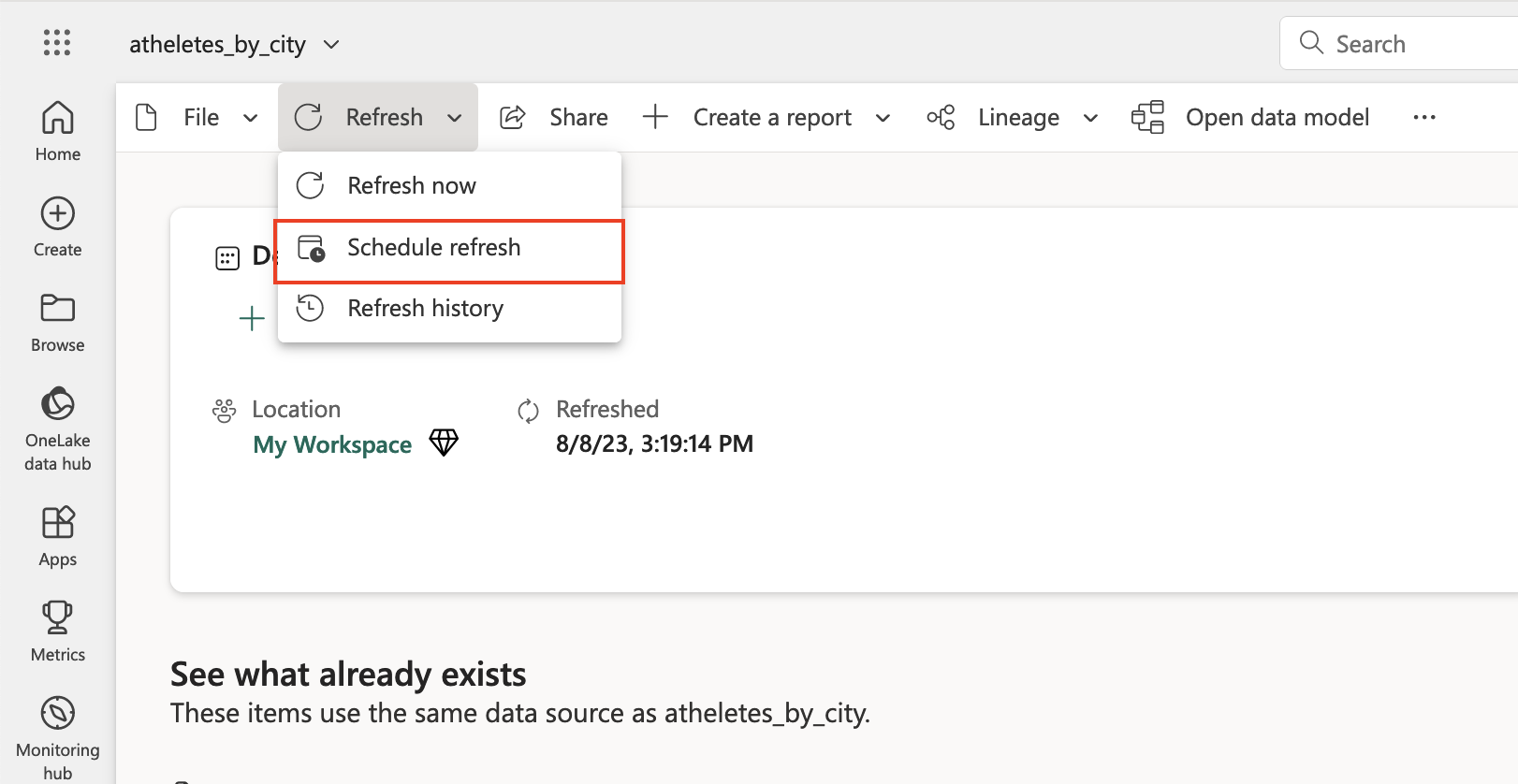Click the search magnifier icon
This screenshot has width=1518, height=784.
[x=1311, y=43]
